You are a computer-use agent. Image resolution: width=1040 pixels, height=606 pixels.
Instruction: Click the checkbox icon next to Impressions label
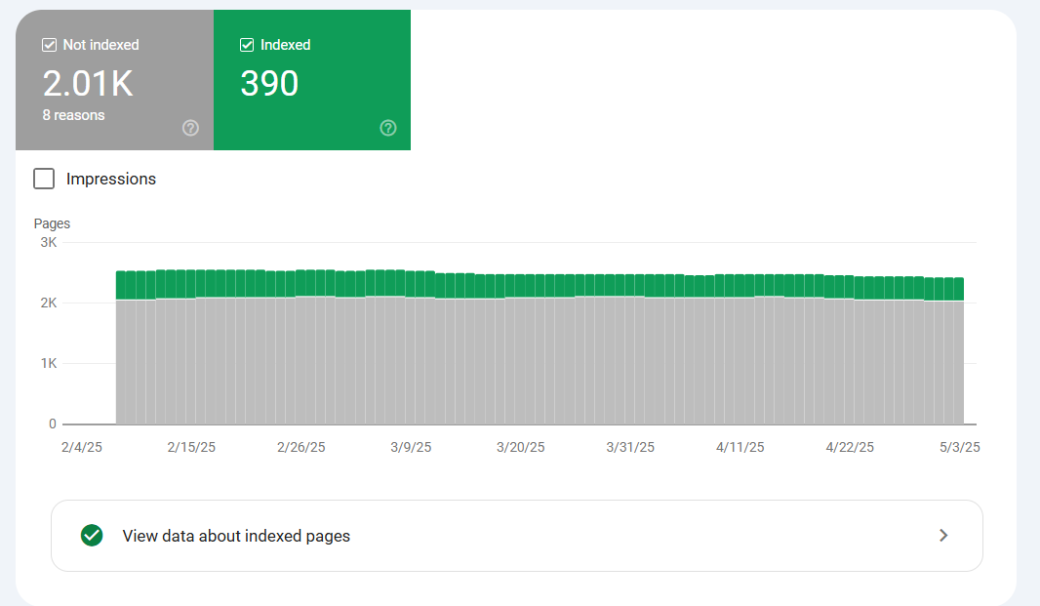pos(43,178)
